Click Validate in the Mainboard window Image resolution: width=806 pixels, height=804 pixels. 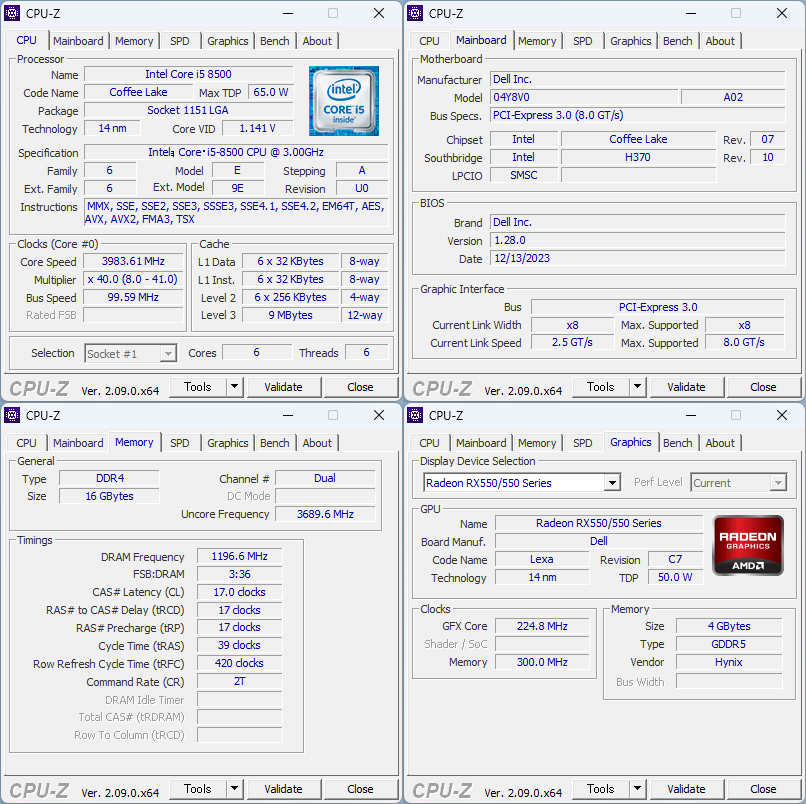pyautogui.click(x=686, y=387)
